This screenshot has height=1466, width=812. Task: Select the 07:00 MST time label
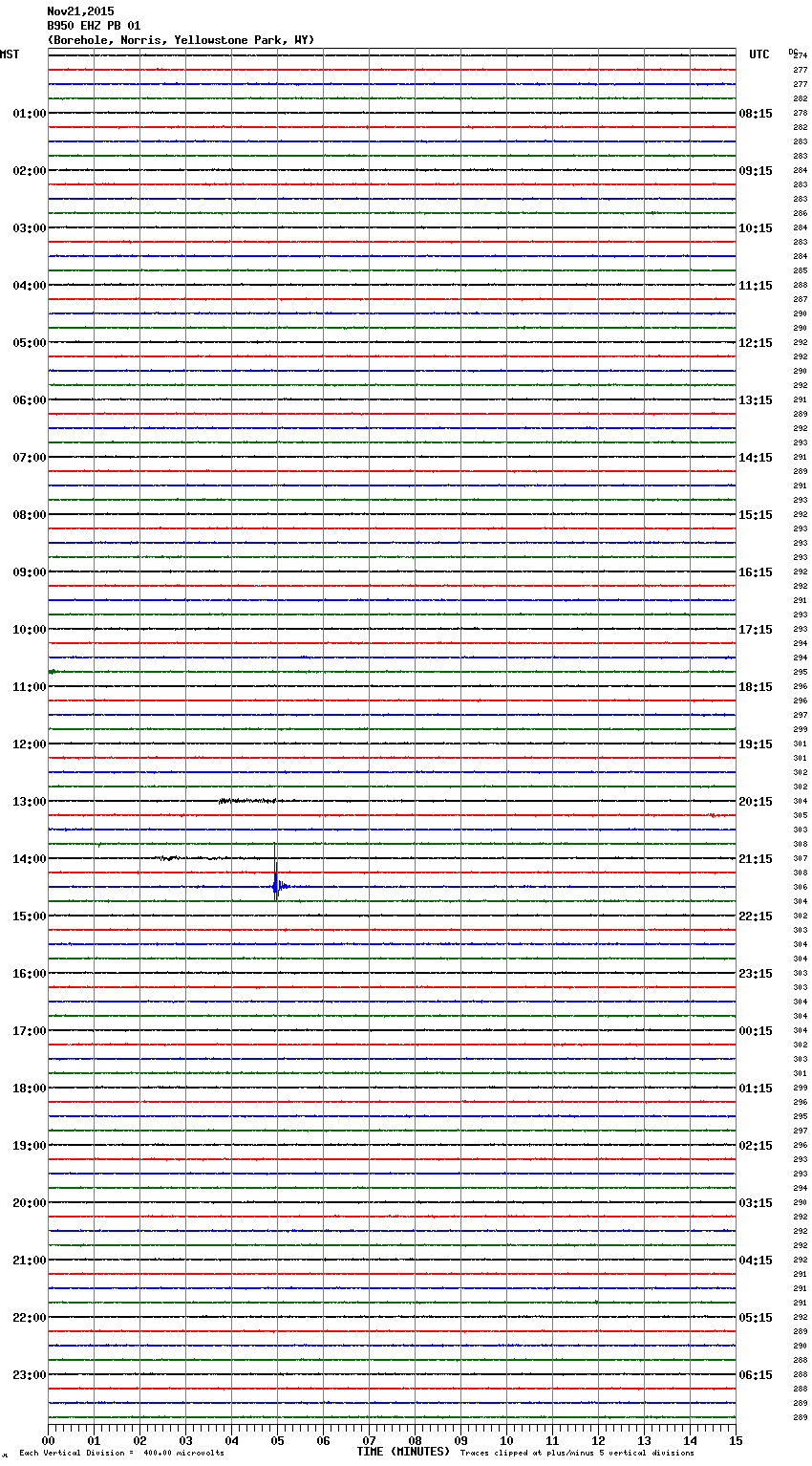30,458
